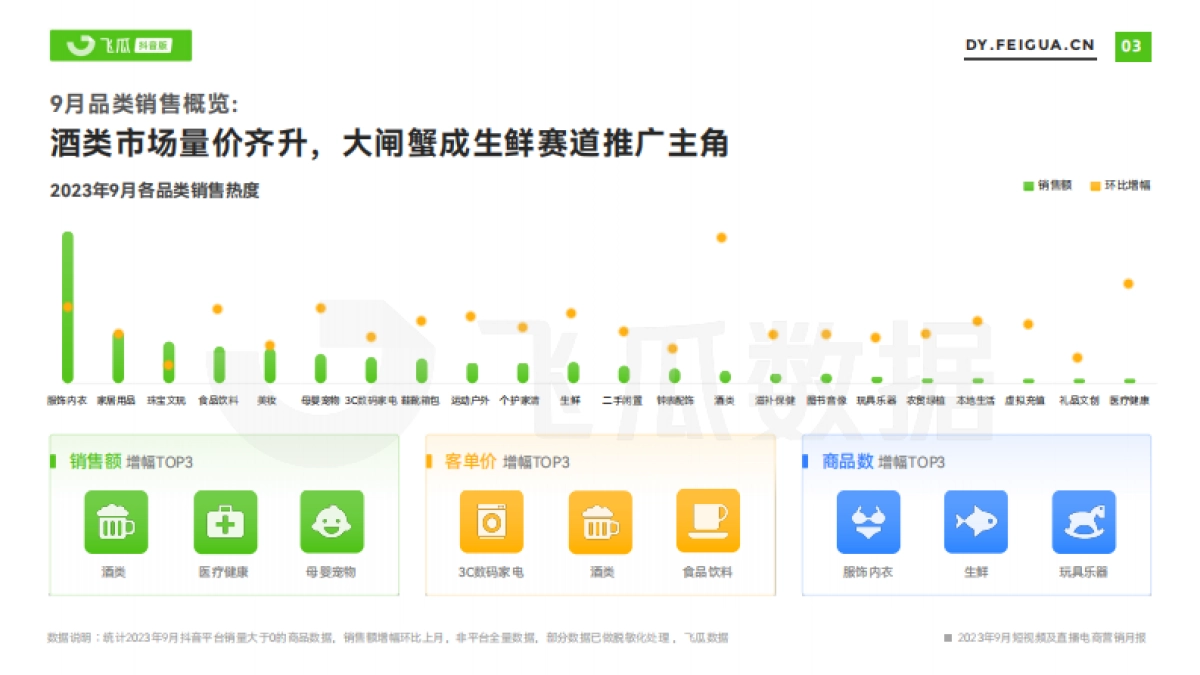The width and height of the screenshot is (1200, 675).
Task: Select the beer mug icon for 酒类
Action: 116,521
